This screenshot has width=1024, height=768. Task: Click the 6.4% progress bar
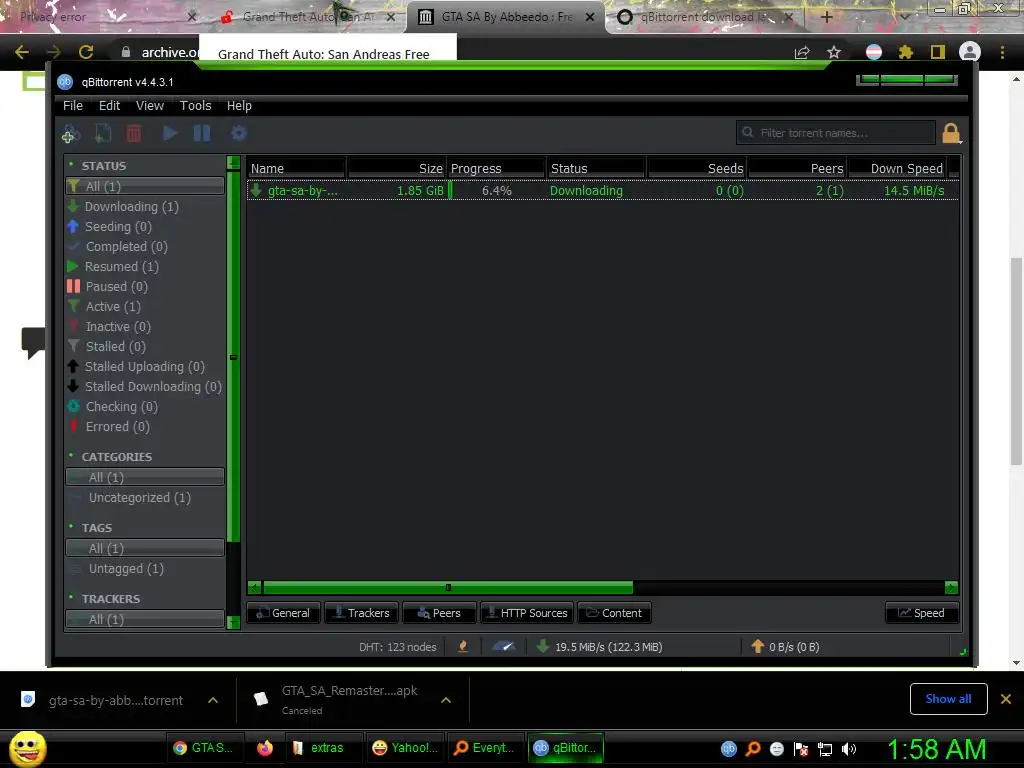(x=496, y=191)
